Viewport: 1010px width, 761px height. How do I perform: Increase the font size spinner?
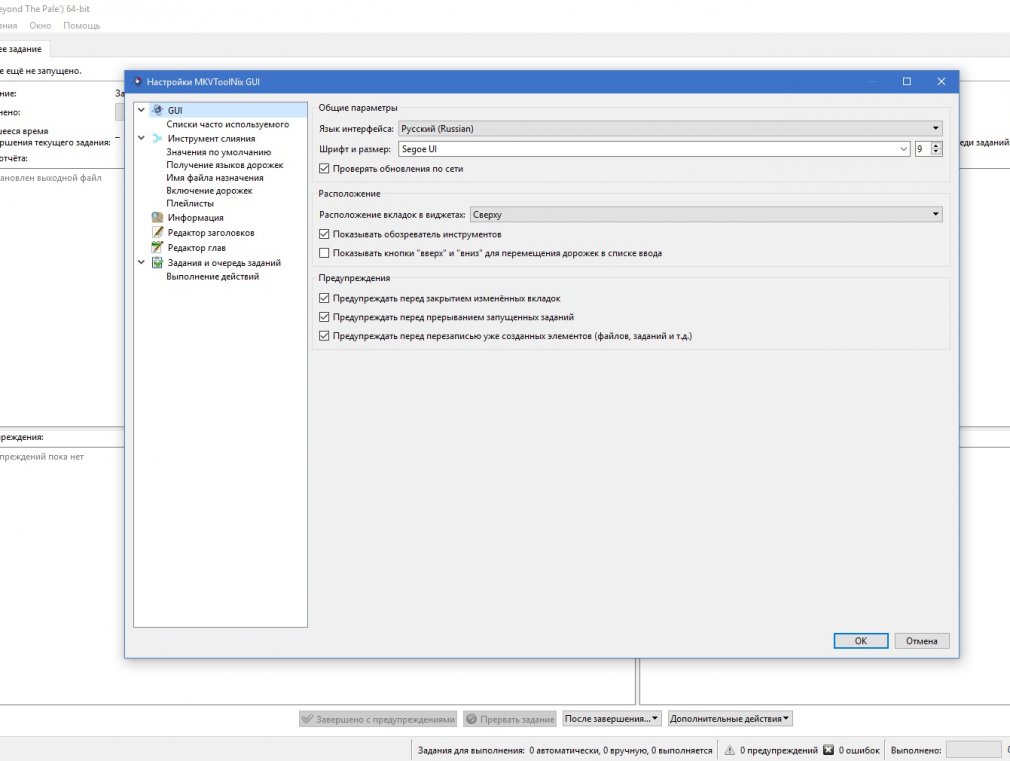(937, 146)
